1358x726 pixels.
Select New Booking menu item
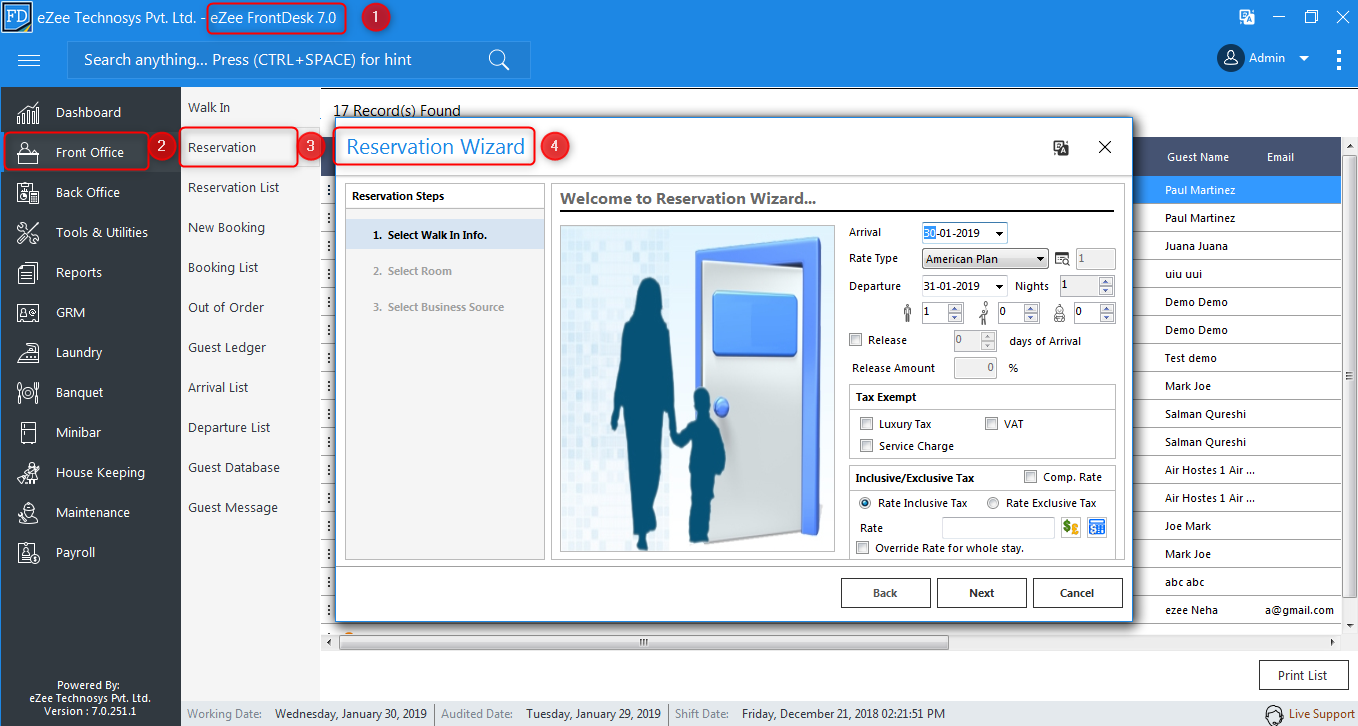[227, 228]
